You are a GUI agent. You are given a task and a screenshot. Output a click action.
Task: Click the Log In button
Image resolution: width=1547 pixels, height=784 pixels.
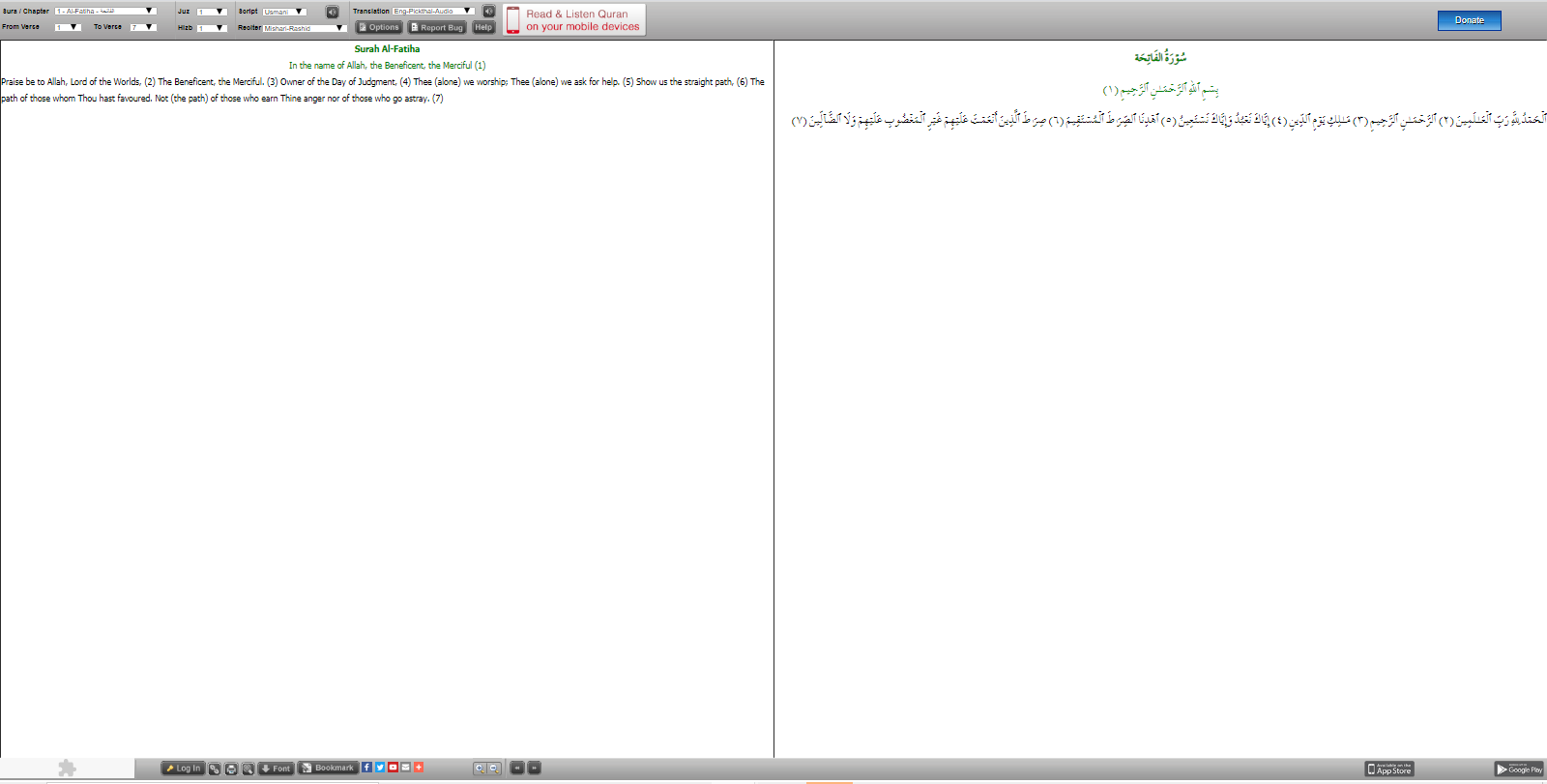183,769
